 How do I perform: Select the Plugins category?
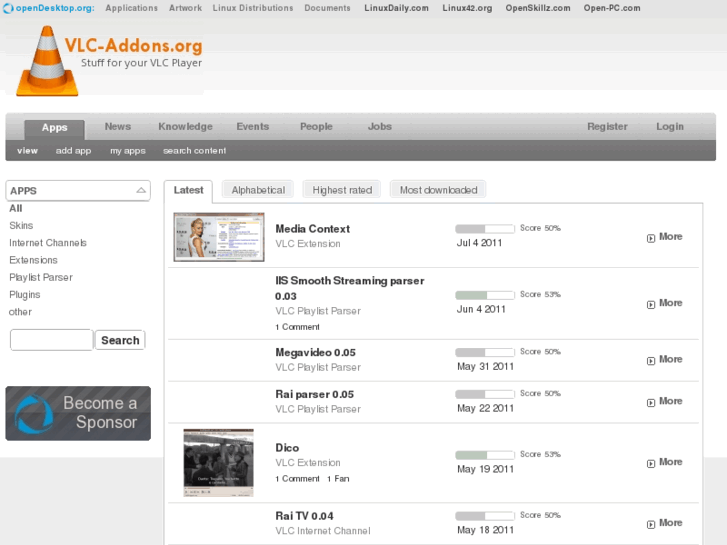tap(25, 295)
